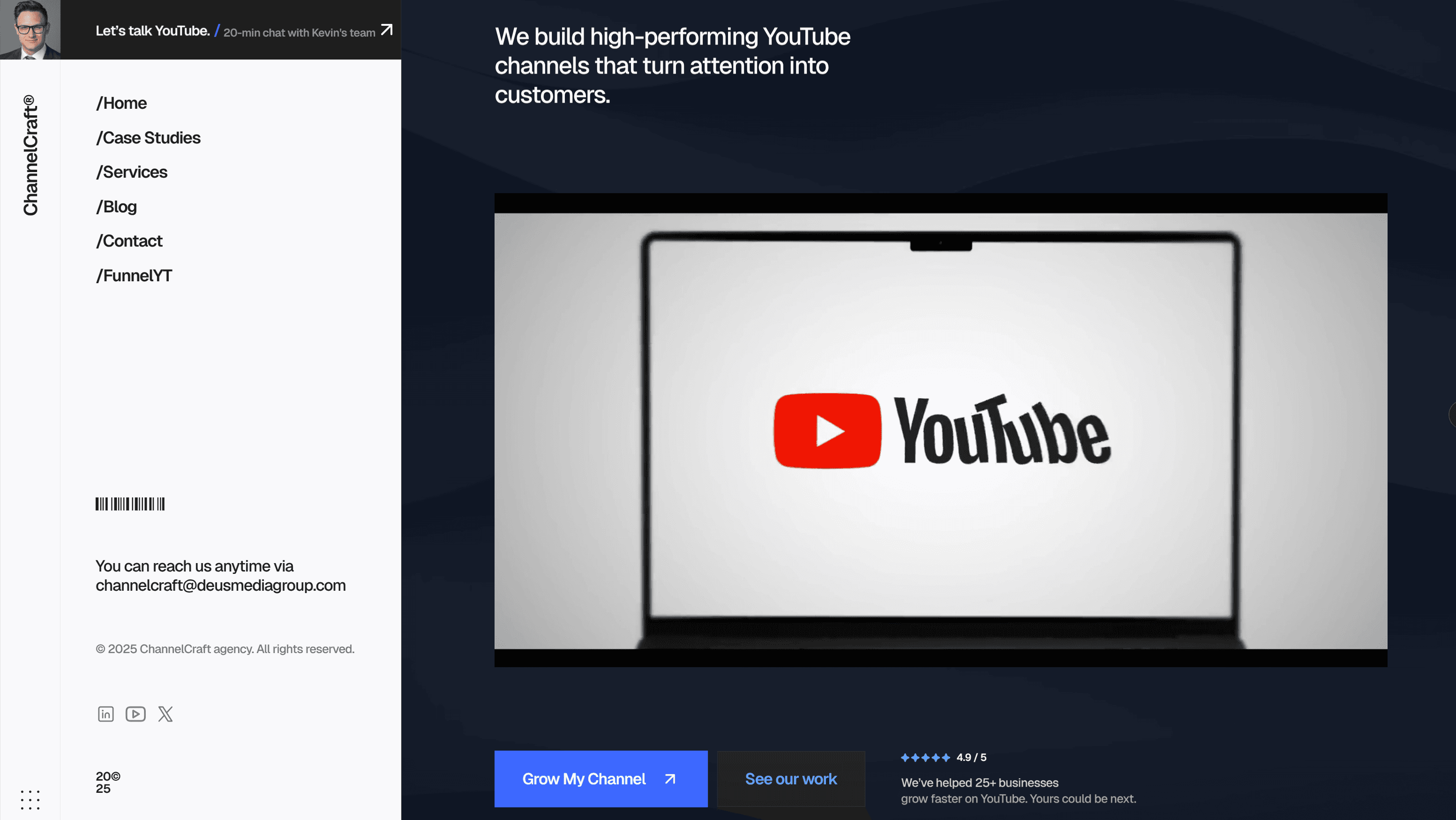The image size is (1456, 820).
Task: Open the /FunnelYT menu item
Action: tap(134, 276)
